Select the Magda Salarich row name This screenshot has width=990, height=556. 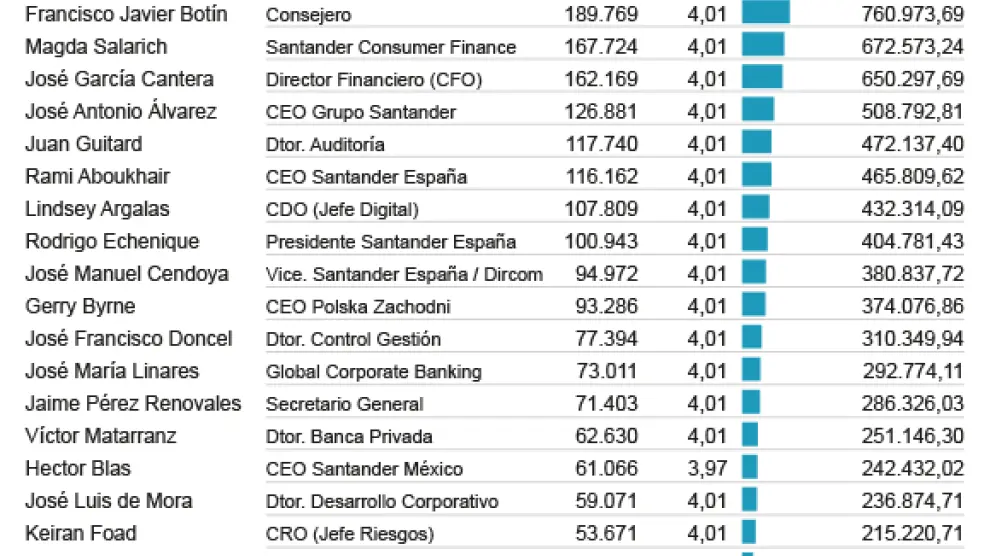96,47
